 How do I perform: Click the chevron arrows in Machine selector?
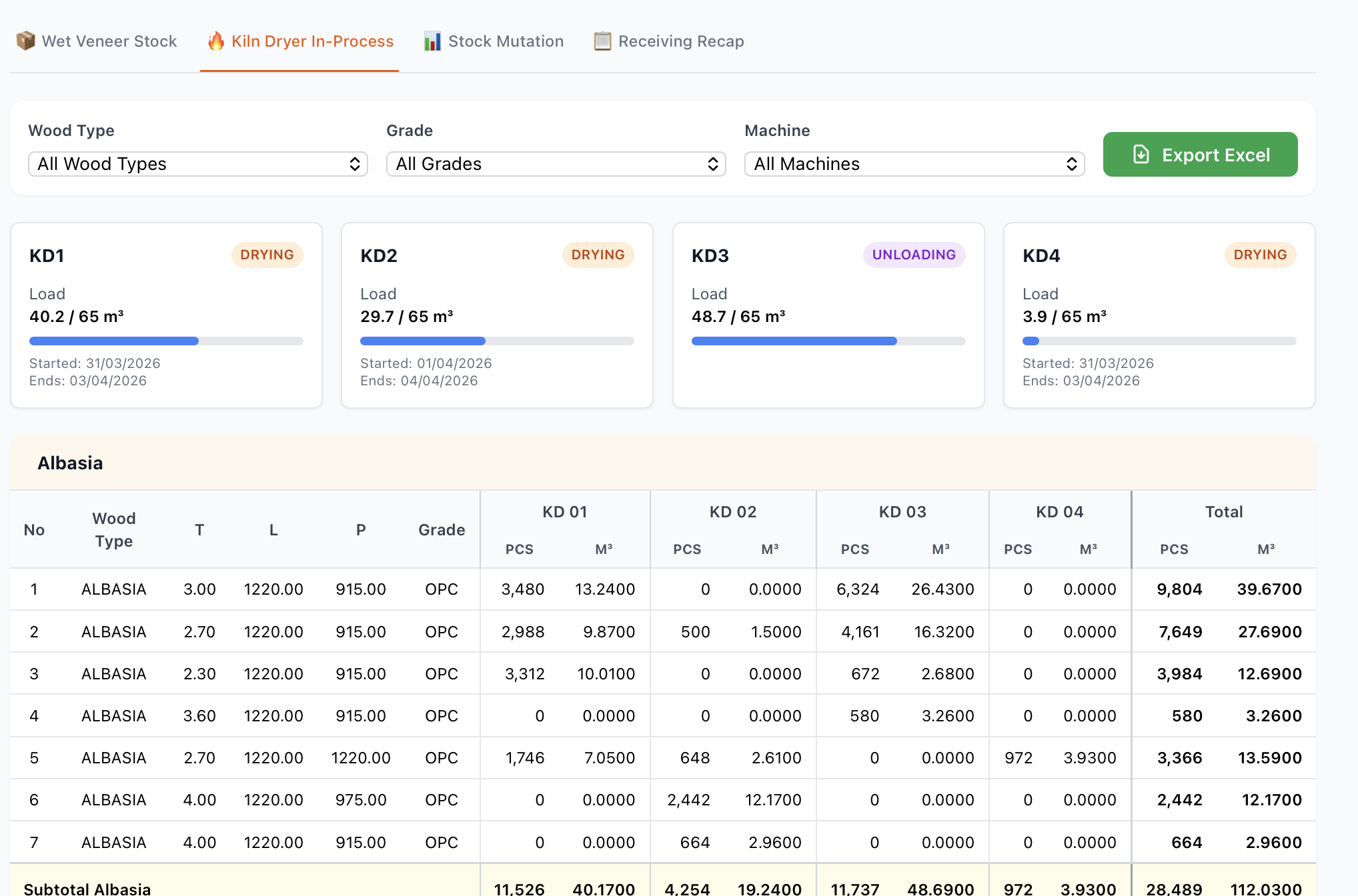[x=1071, y=164]
